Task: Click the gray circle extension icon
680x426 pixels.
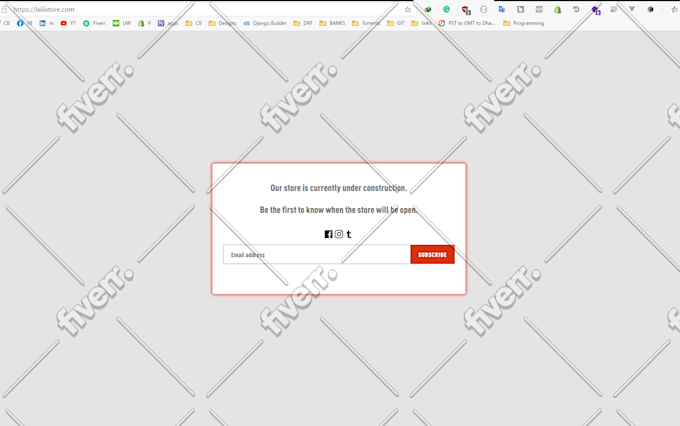Action: tap(484, 9)
